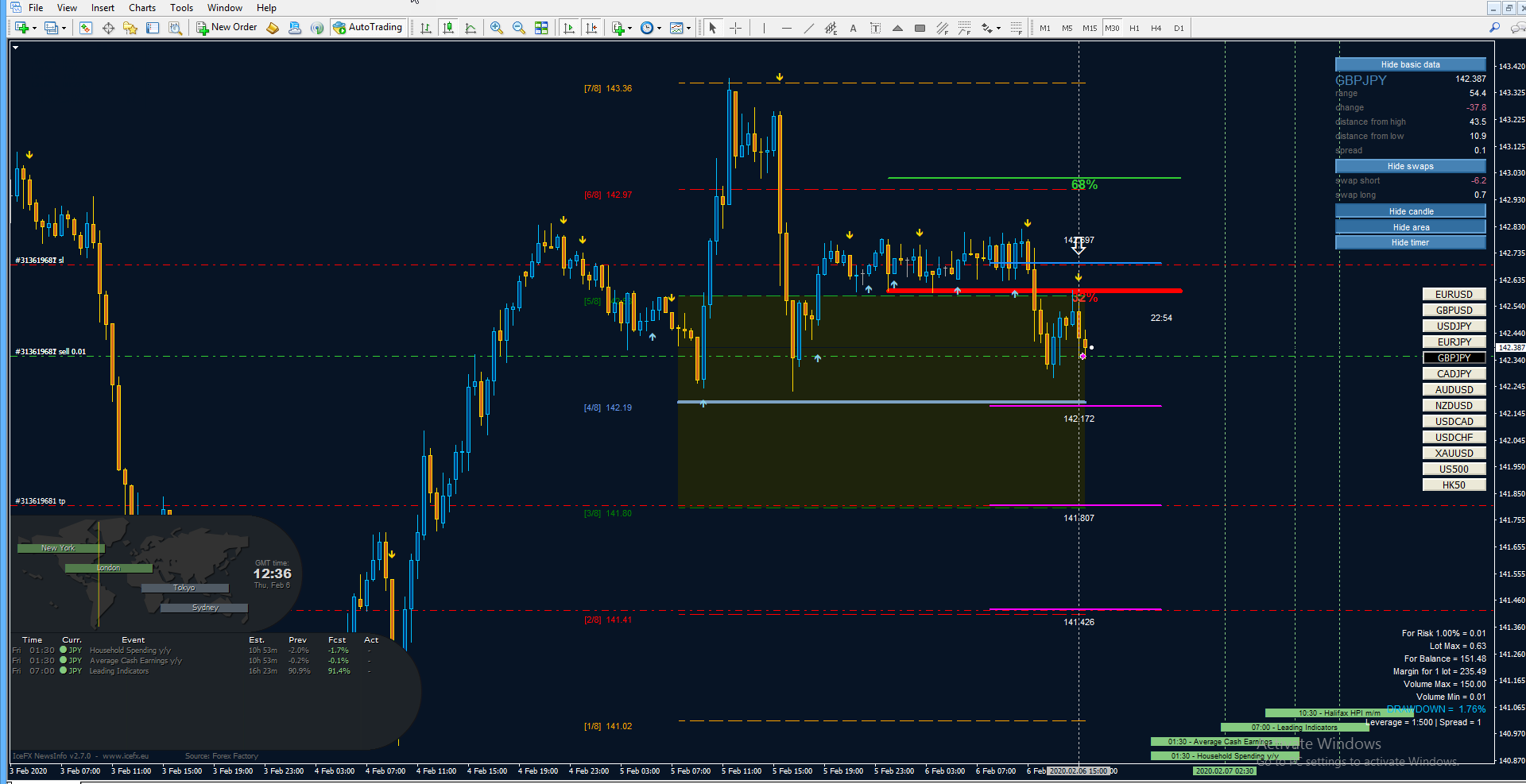Select the Rectangle shape tool
Image resolution: width=1526 pixels, height=784 pixels.
pos(920,28)
